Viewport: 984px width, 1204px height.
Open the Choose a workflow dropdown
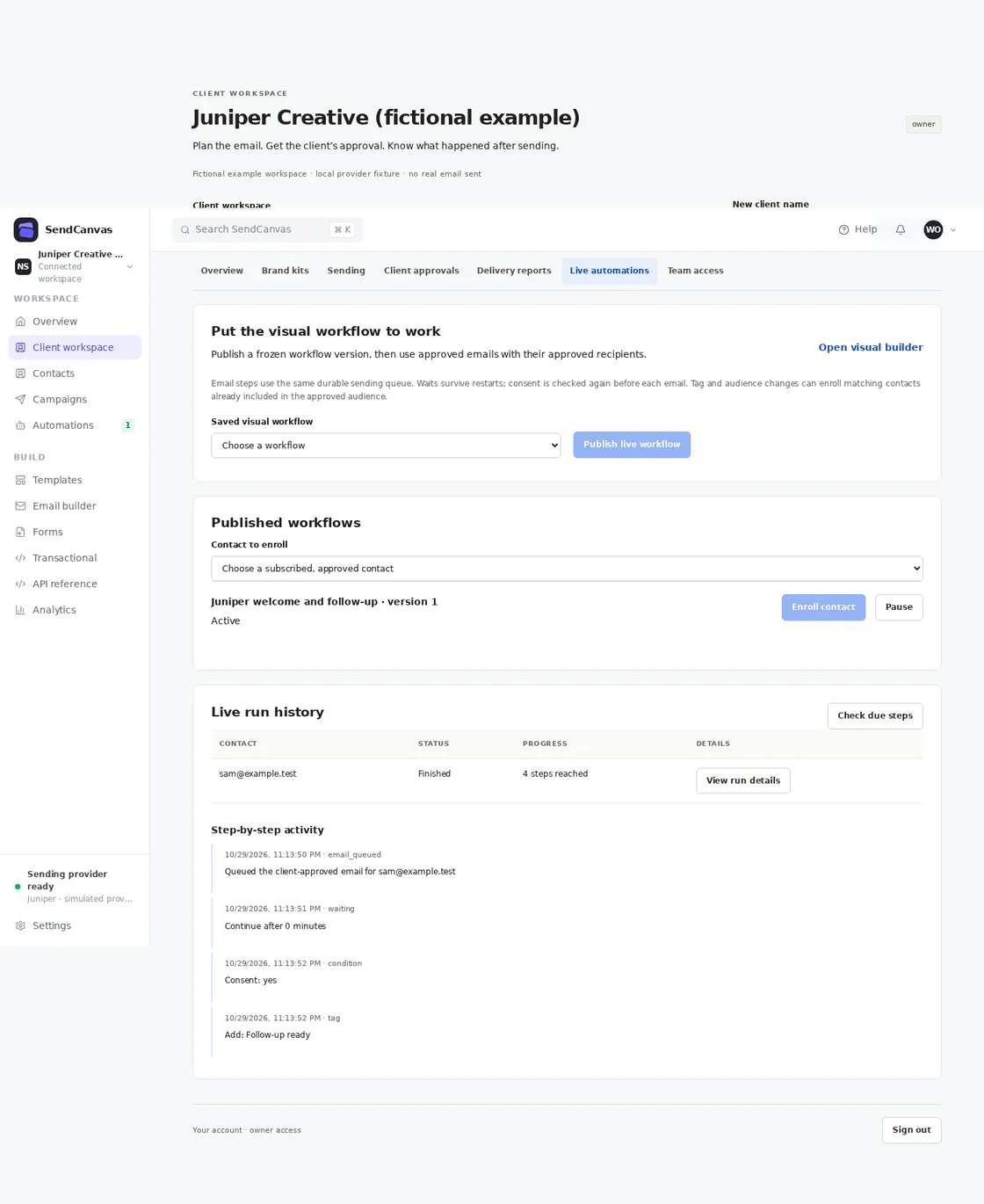[386, 446]
